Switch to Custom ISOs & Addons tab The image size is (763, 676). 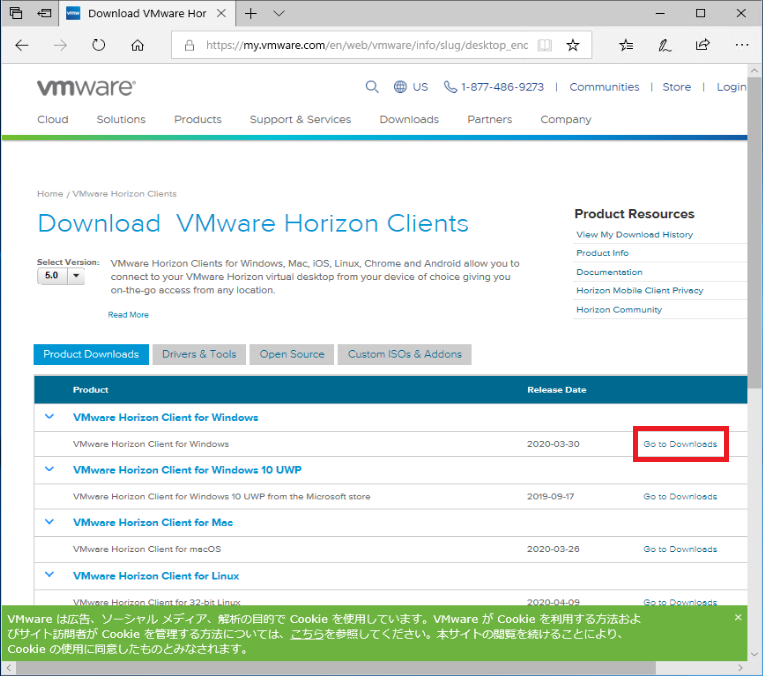click(x=404, y=354)
